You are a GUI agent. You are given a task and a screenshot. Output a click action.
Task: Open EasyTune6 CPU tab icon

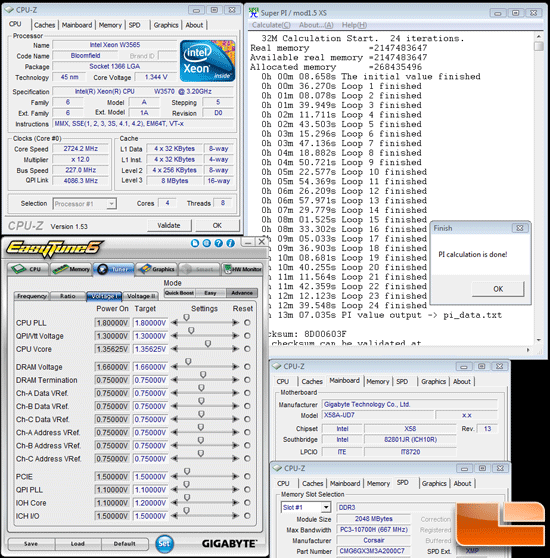point(28,269)
